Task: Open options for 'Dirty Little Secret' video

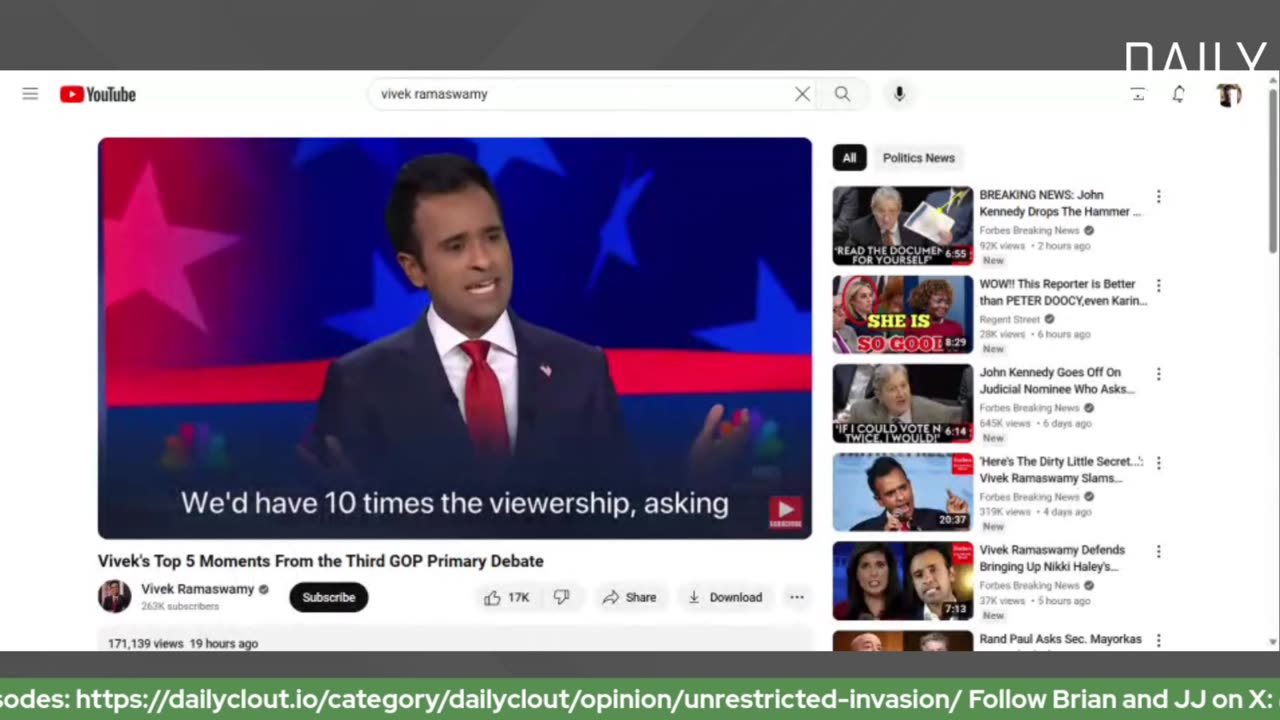Action: pos(1159,463)
